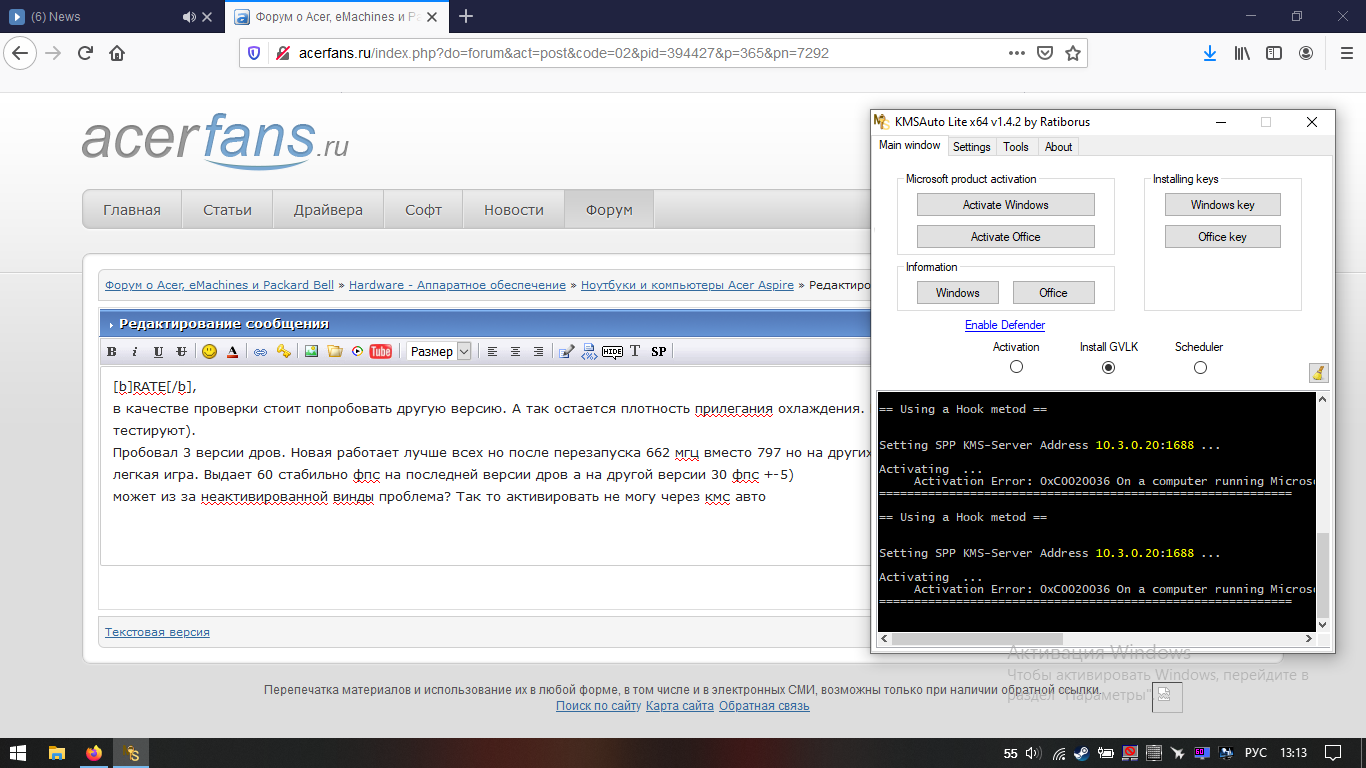Open Steam tray icon

(1081, 753)
